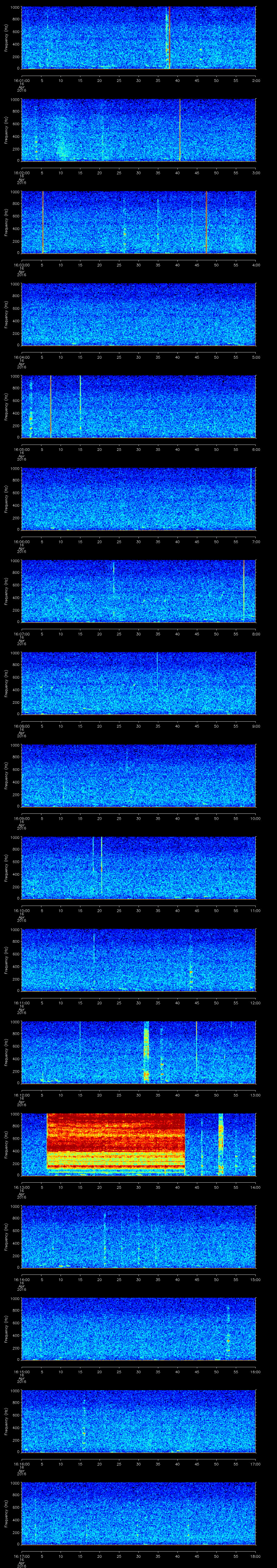Click the 16:12:00 start time label
Image resolution: width=277 pixels, height=1568 pixels.
[21, 1095]
